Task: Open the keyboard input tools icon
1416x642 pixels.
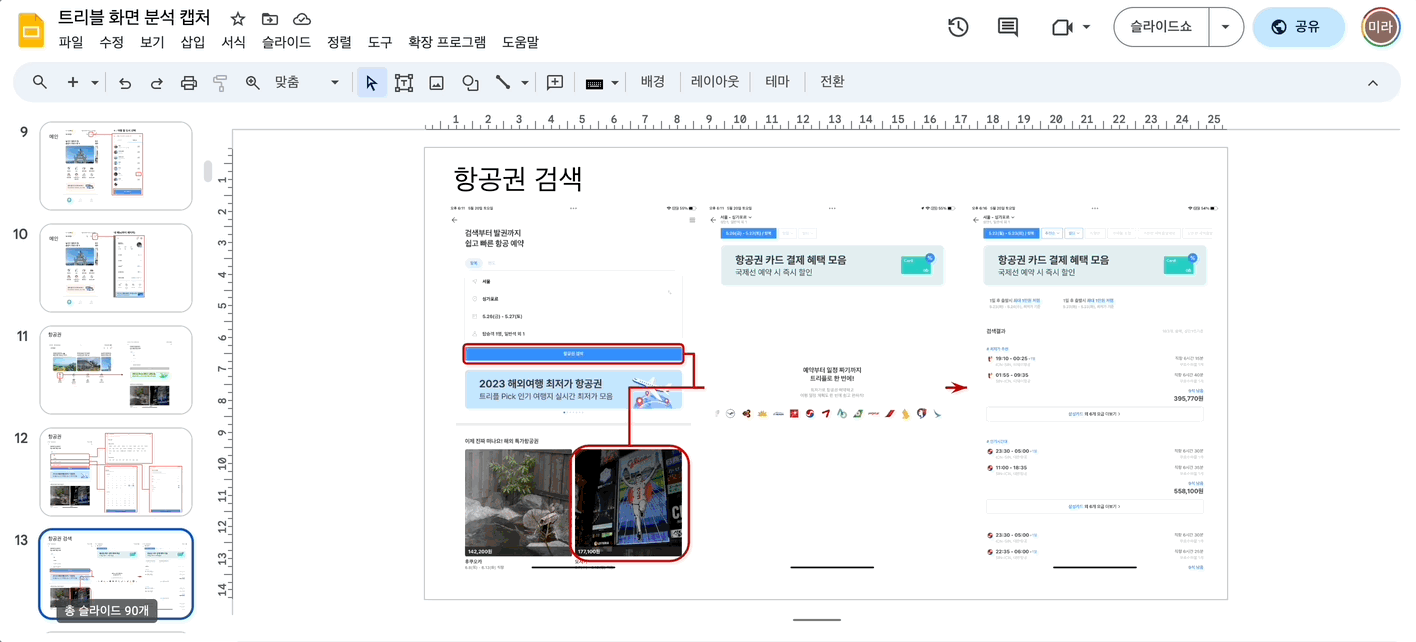Action: coord(594,83)
